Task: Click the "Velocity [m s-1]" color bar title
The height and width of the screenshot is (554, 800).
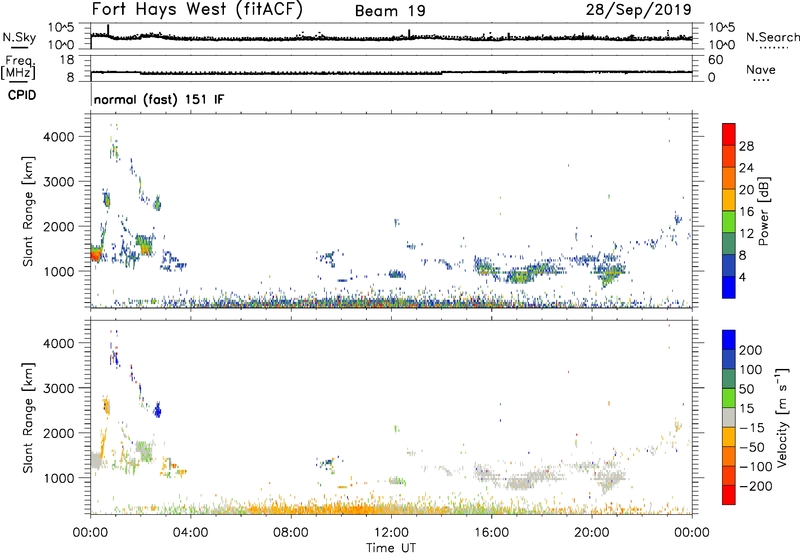Action: tap(782, 417)
